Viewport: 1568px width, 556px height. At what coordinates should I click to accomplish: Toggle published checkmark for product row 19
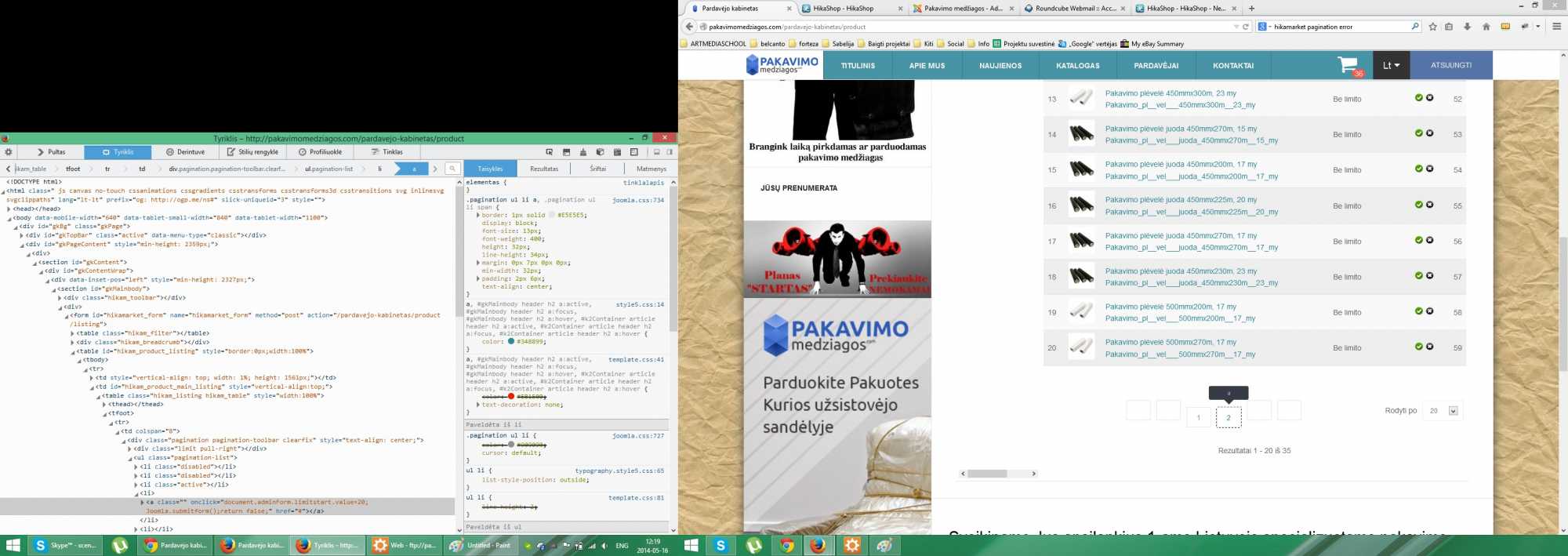click(x=1419, y=311)
